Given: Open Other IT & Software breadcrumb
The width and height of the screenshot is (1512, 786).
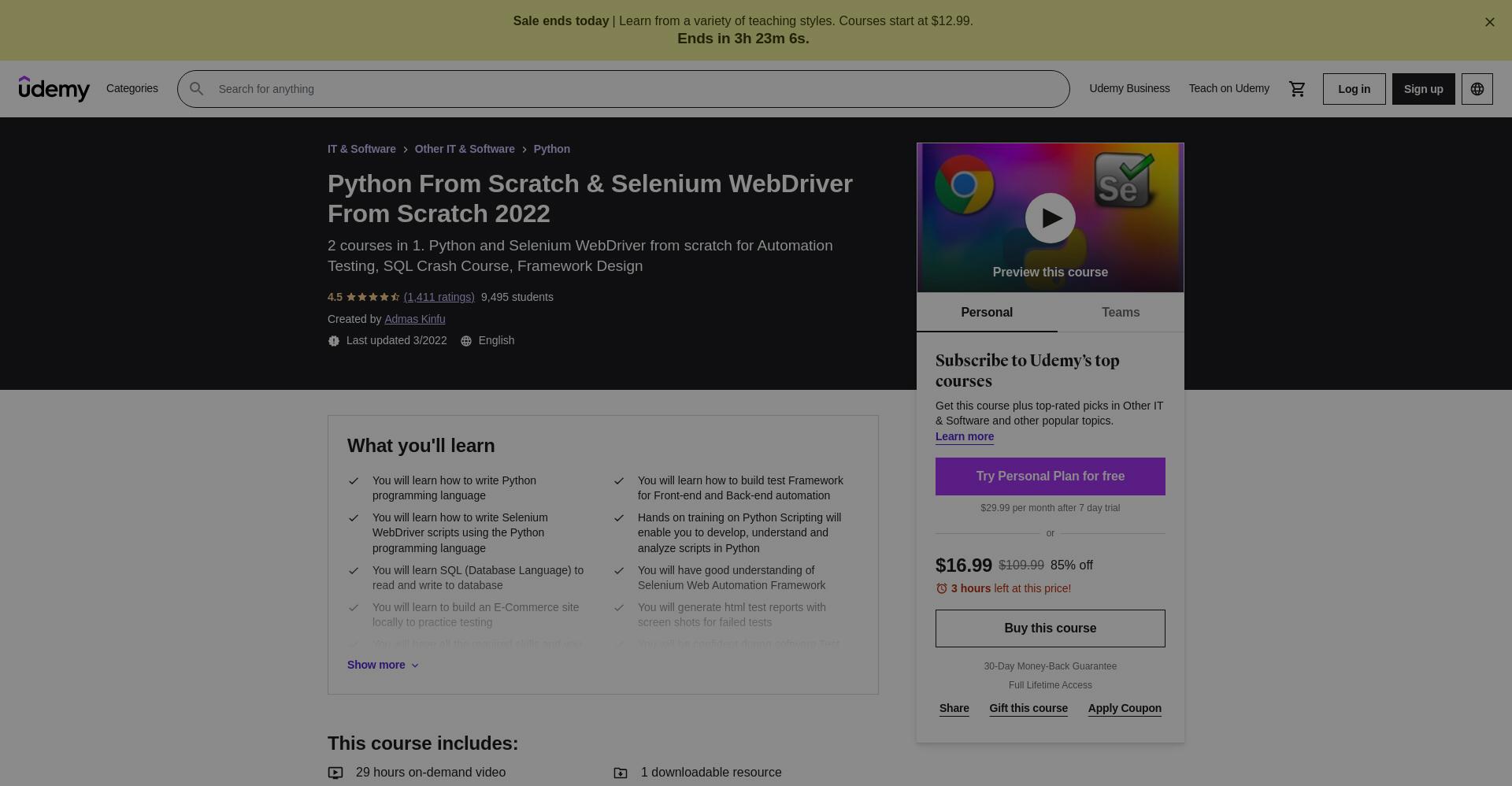Looking at the screenshot, I should 464,149.
